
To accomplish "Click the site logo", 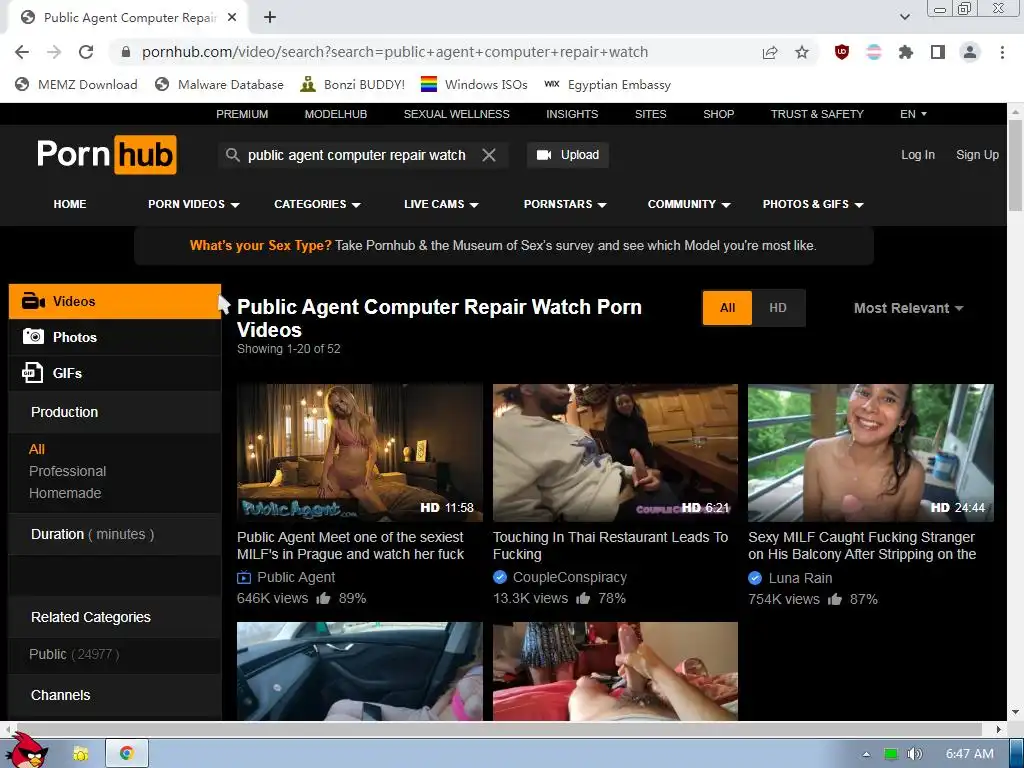I will (x=106, y=155).
